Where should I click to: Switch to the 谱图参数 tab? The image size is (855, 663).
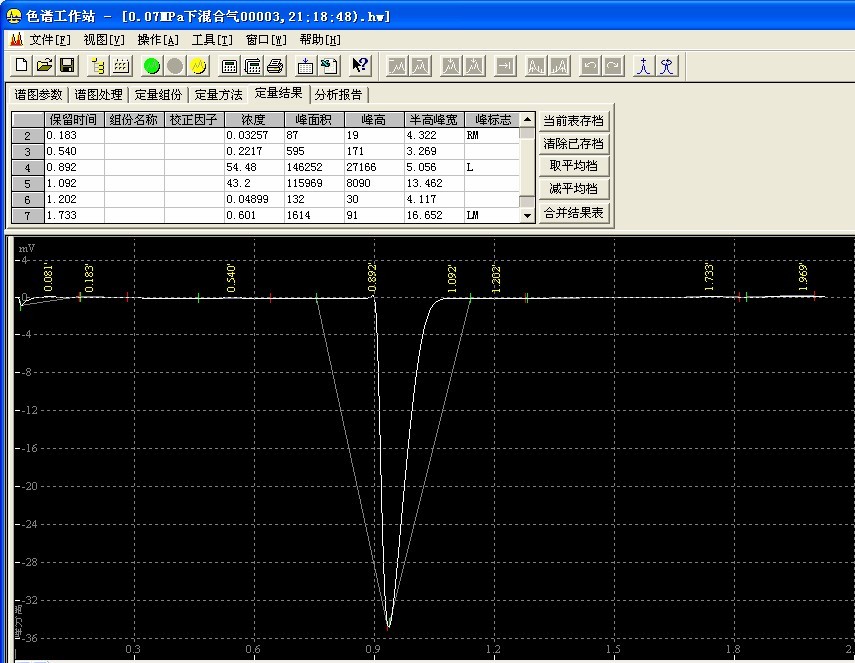pos(39,95)
